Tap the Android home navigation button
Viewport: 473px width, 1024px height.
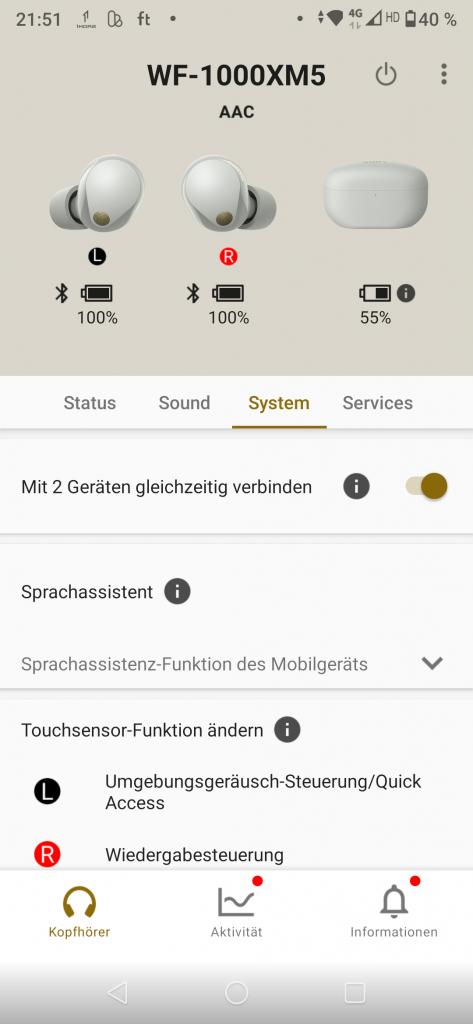(236, 993)
